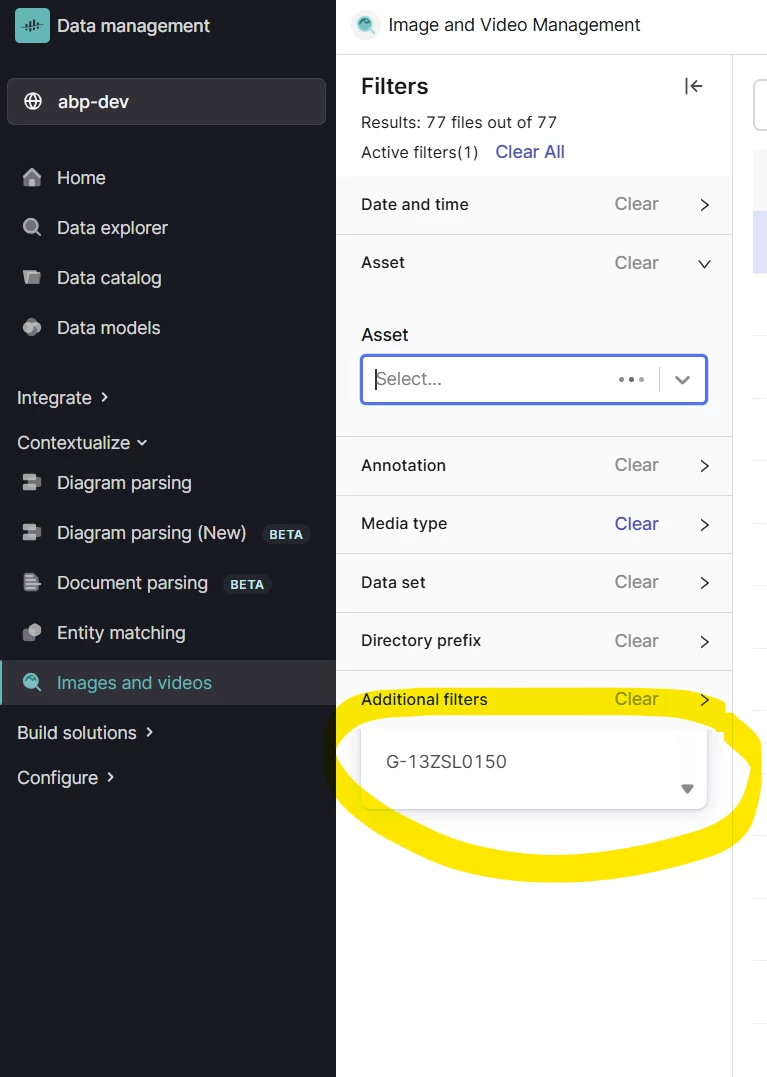This screenshot has height=1077, width=767.
Task: Open the Asset select dropdown arrow
Action: click(x=683, y=380)
